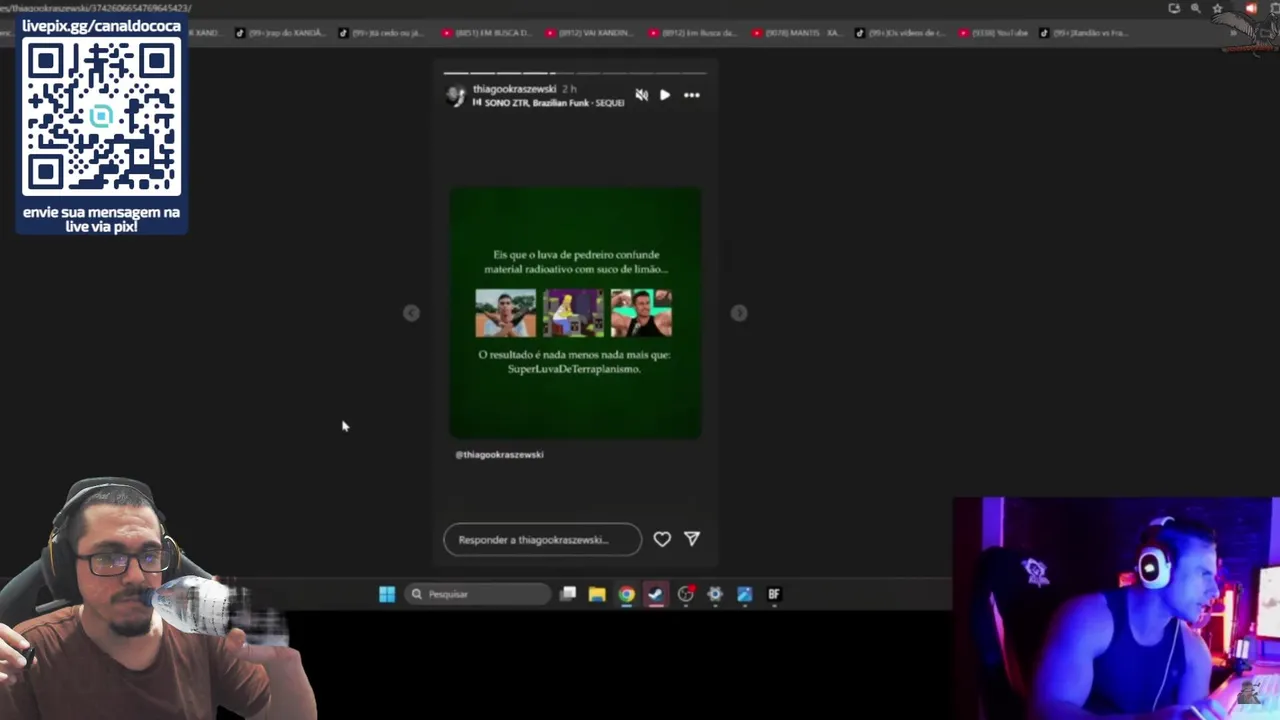Go to the next story arrow

[739, 313]
